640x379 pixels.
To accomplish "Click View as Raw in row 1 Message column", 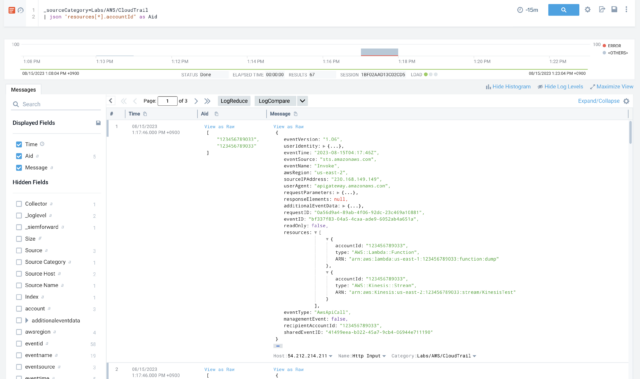I will [x=289, y=127].
